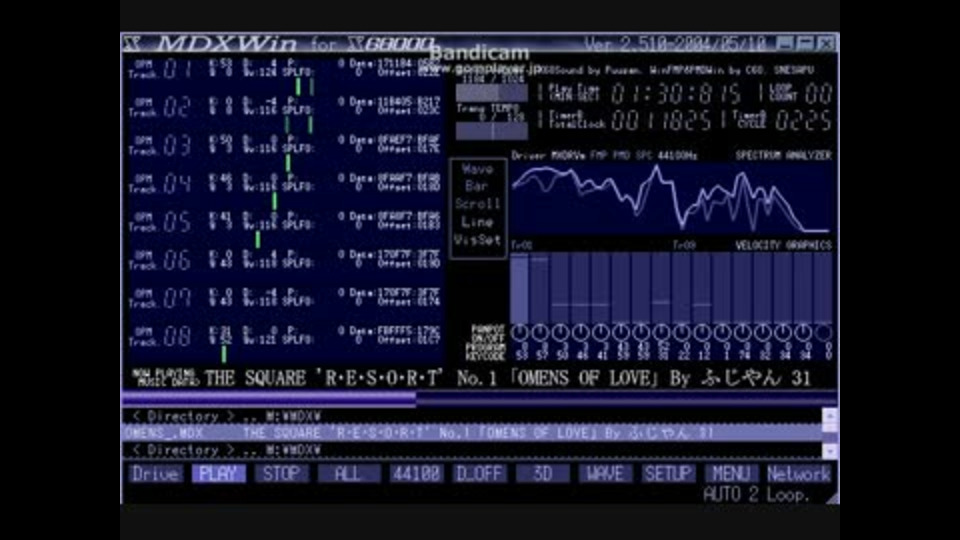Image resolution: width=960 pixels, height=540 pixels.
Task: Toggle pan knob above keycode 74
Action: pyautogui.click(x=742, y=333)
